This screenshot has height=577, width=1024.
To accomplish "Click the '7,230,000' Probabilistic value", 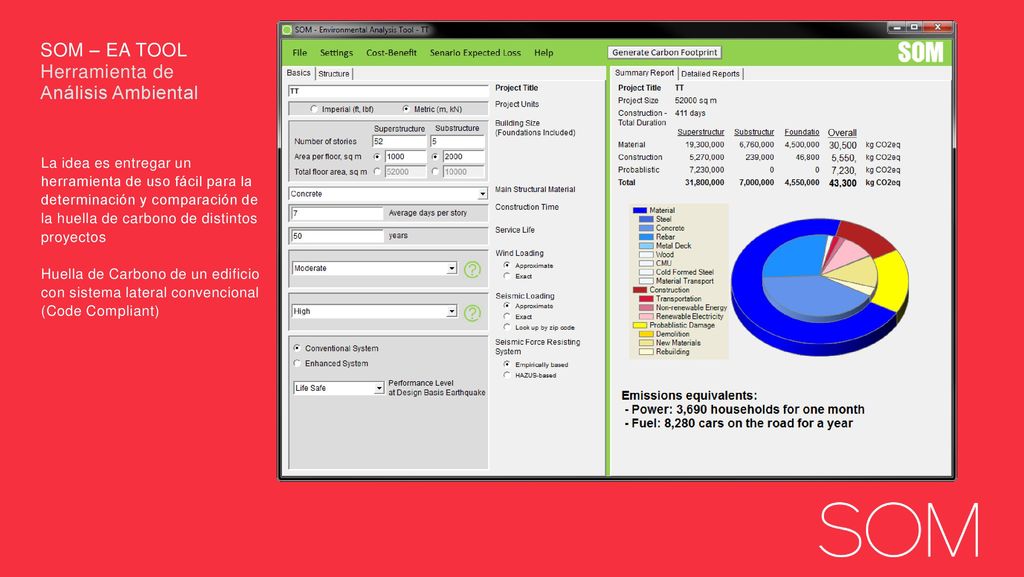I will coord(707,170).
